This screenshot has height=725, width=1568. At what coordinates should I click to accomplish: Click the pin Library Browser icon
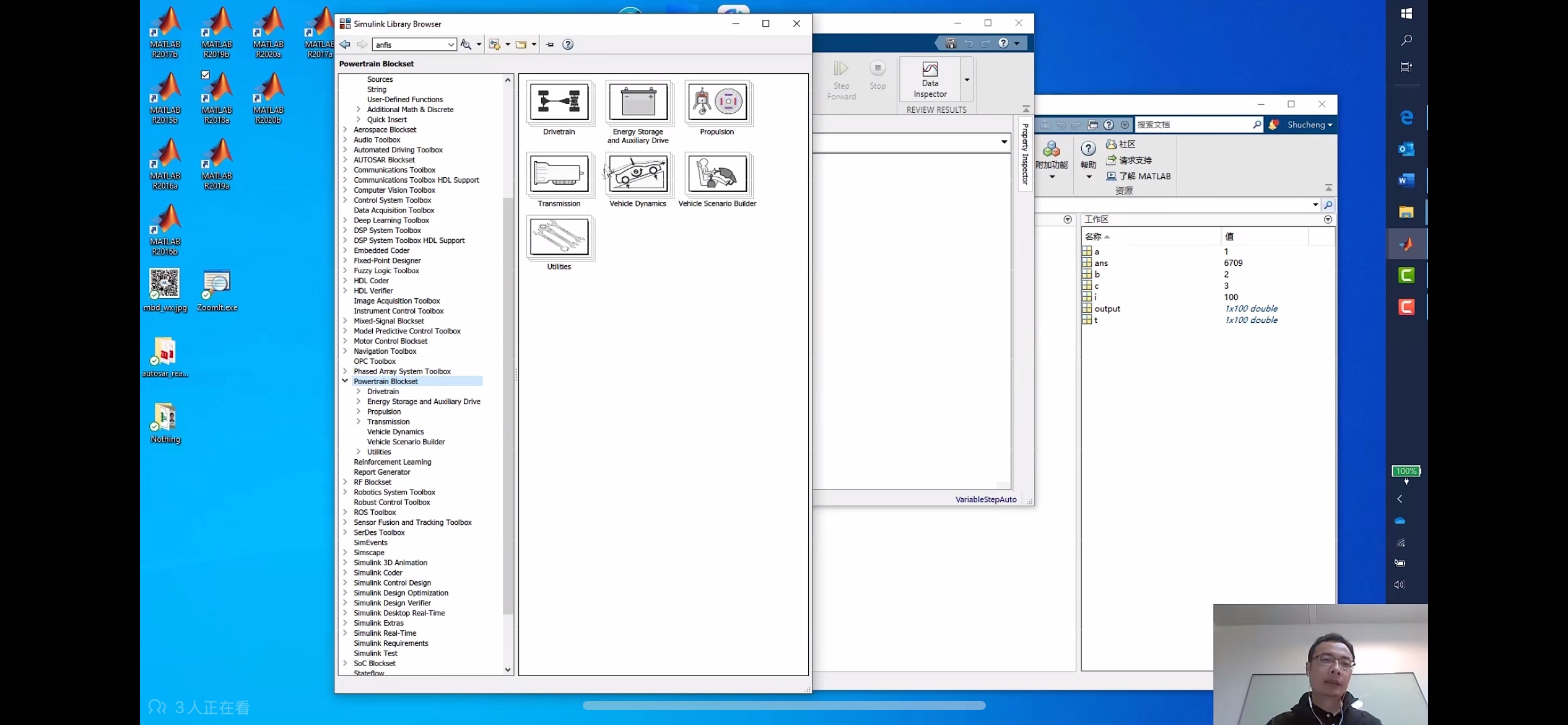(x=550, y=45)
